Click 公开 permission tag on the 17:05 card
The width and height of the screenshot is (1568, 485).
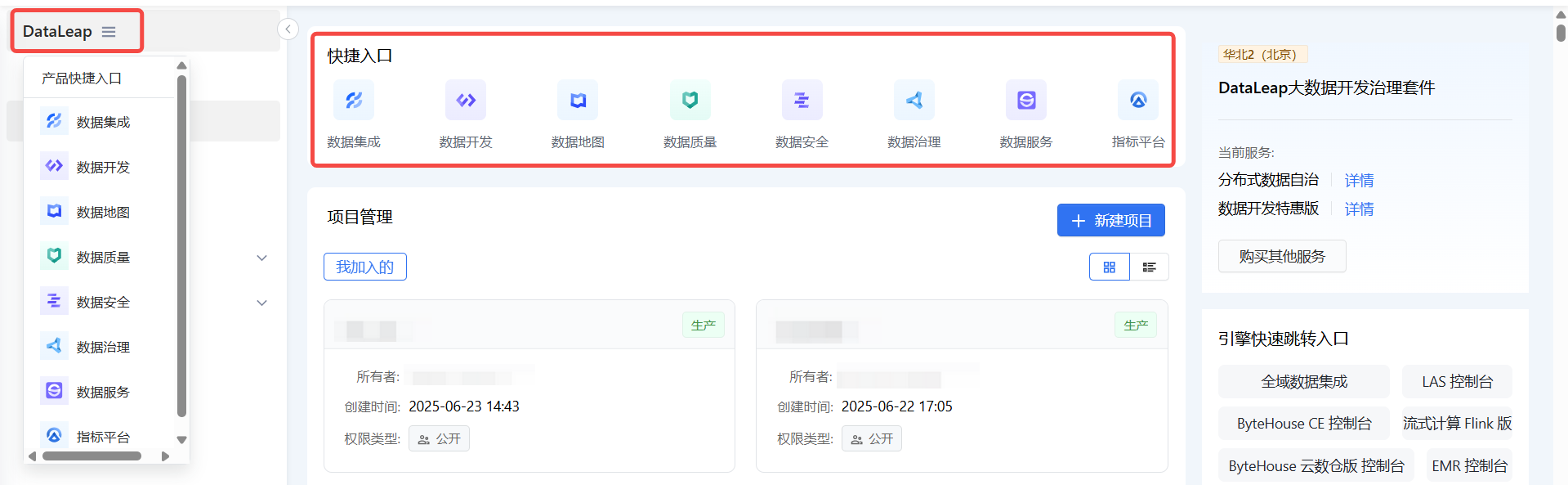click(872, 439)
